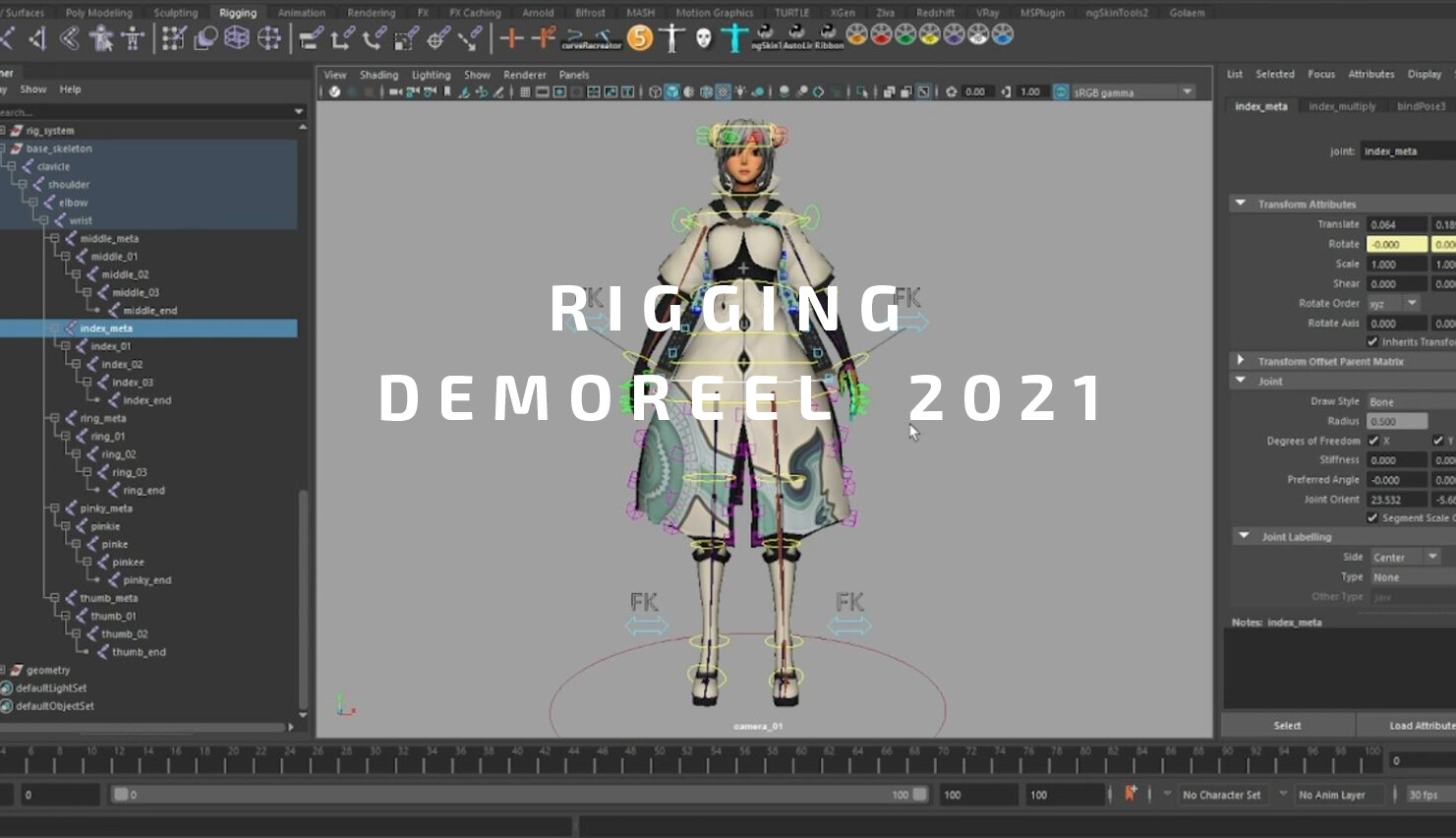Toggle the Inherits Transform checkbox

click(x=1373, y=341)
